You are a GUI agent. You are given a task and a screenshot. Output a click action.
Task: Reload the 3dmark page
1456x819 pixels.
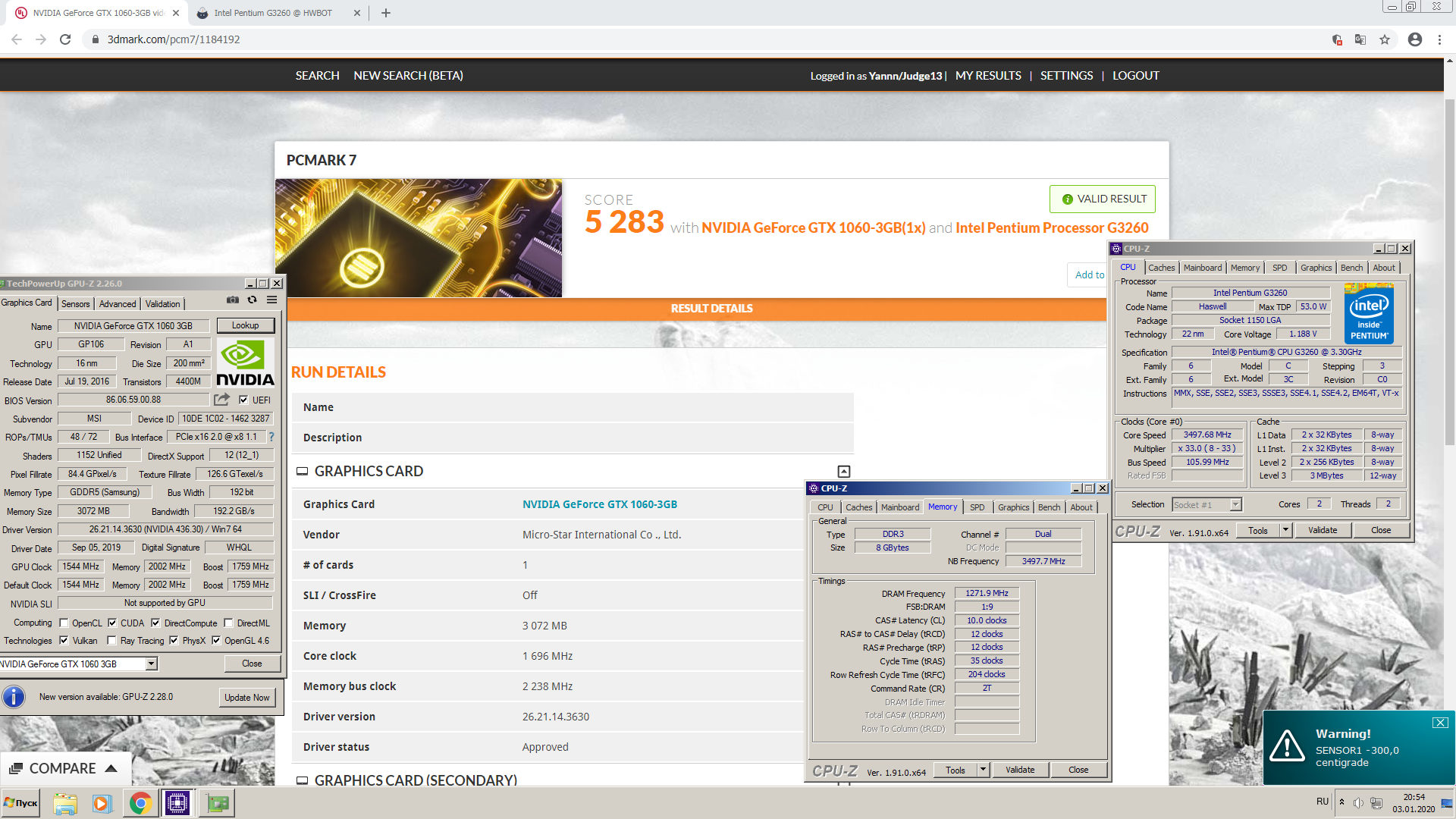coord(65,39)
